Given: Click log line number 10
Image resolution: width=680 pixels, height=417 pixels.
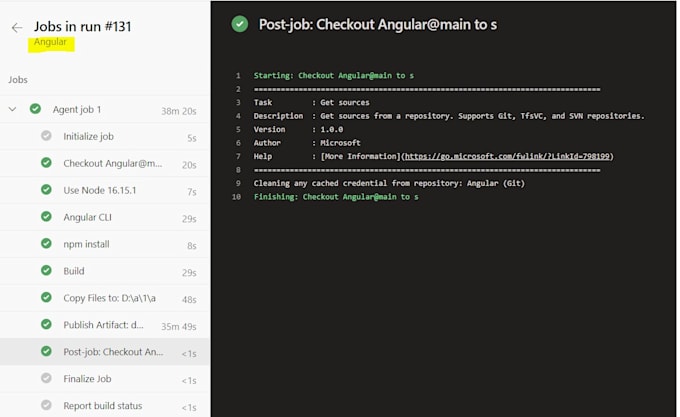Looking at the screenshot, I should (236, 197).
